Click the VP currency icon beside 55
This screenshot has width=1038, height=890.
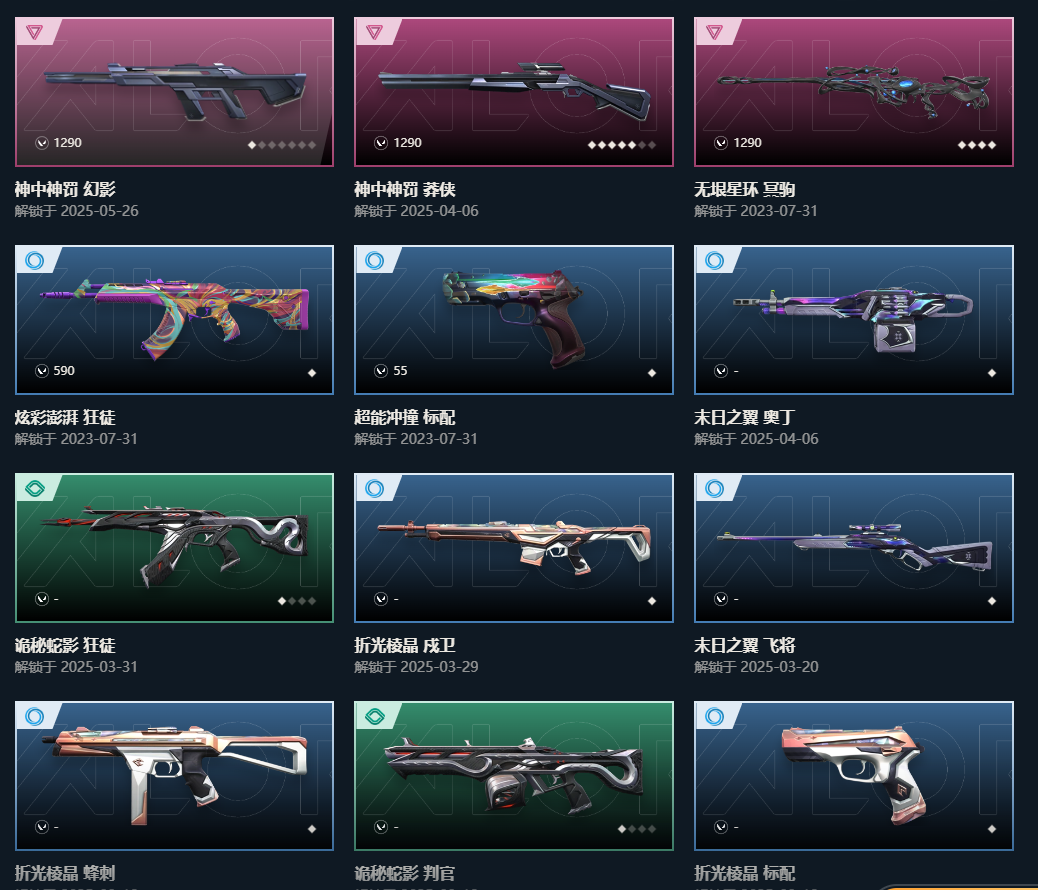(381, 371)
